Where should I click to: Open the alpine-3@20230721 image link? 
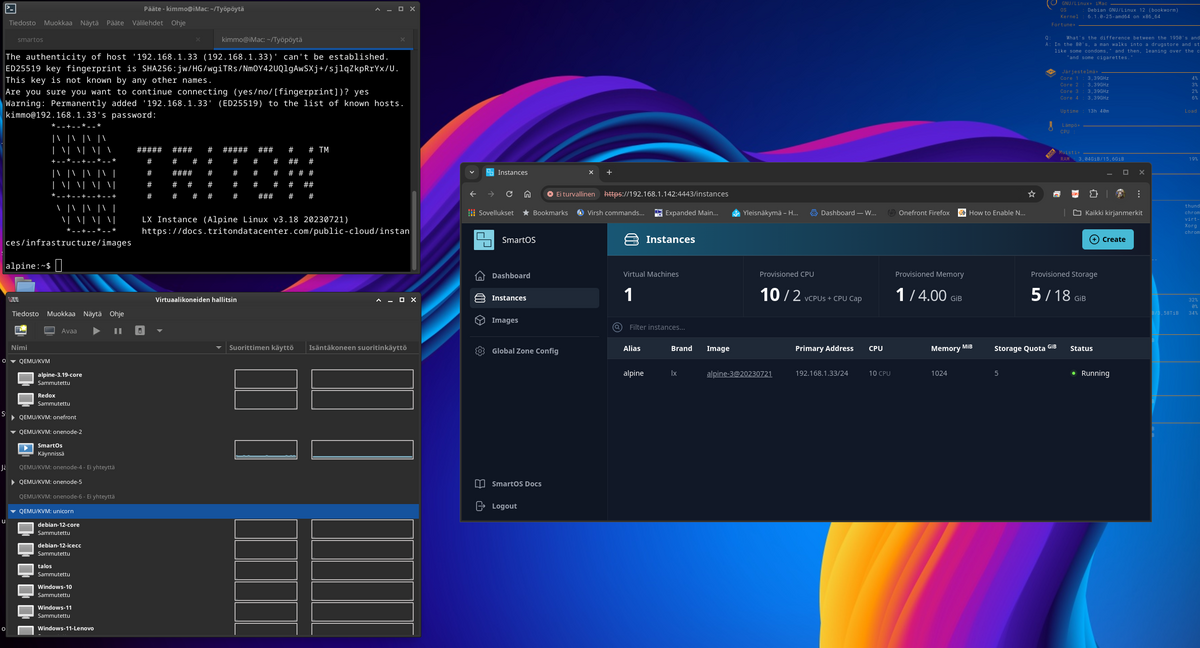click(739, 373)
